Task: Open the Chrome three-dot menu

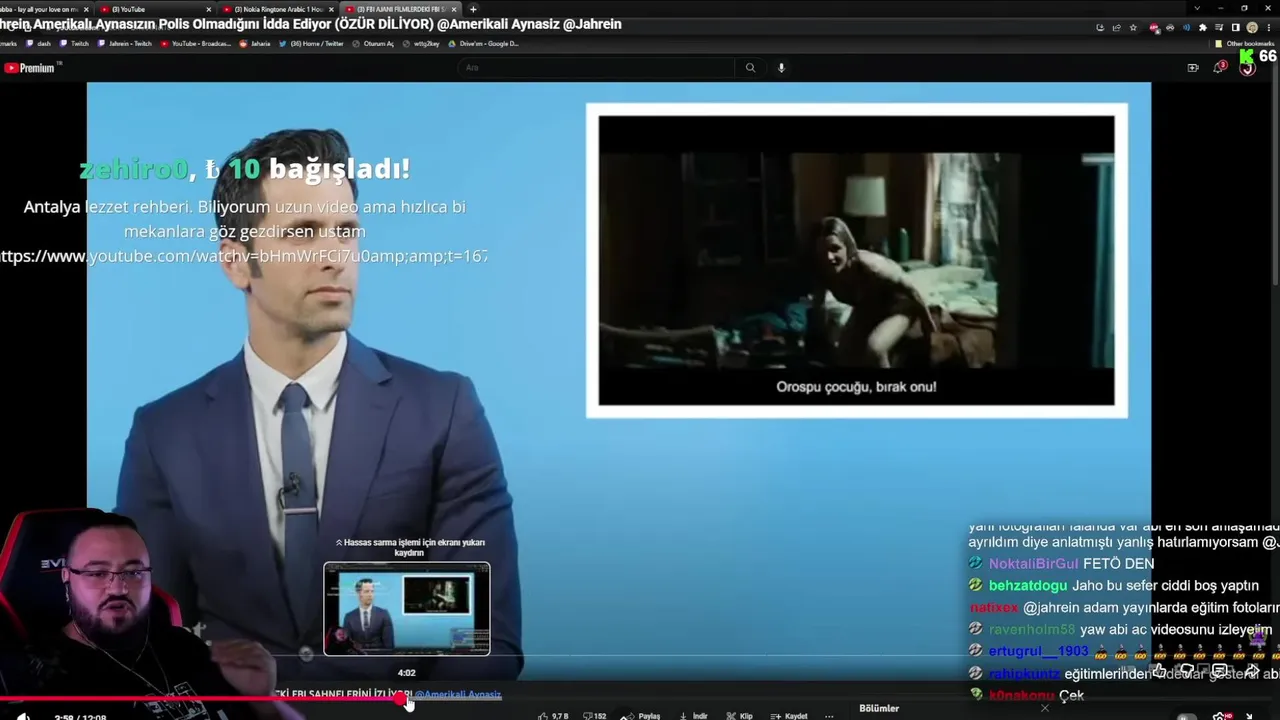Action: coord(1269,28)
